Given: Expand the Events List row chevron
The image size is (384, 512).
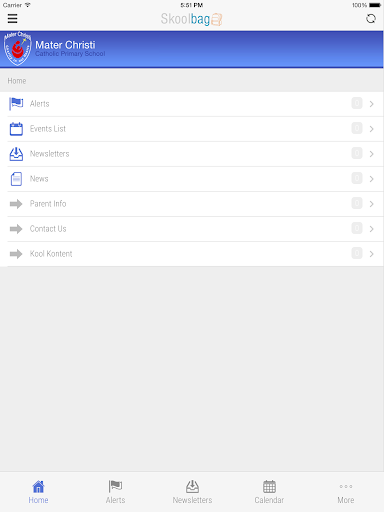Looking at the screenshot, I should tap(371, 129).
